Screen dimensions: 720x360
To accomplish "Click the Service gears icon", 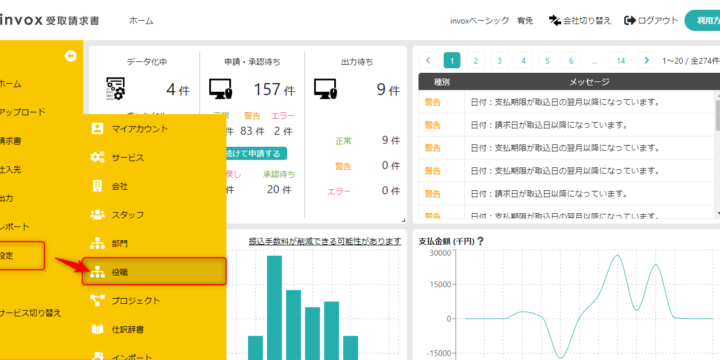I will (97, 158).
